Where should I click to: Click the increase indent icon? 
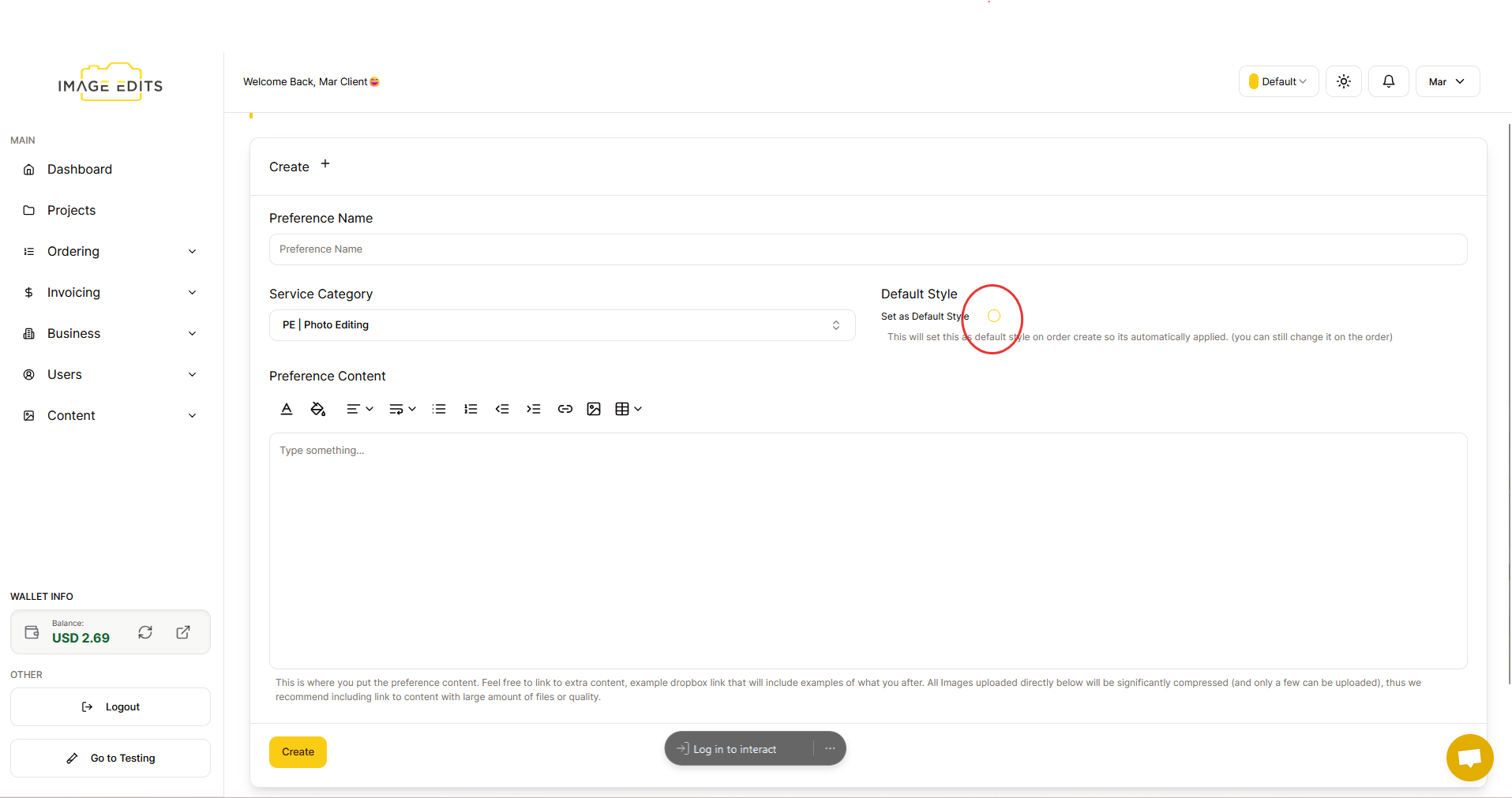[534, 409]
